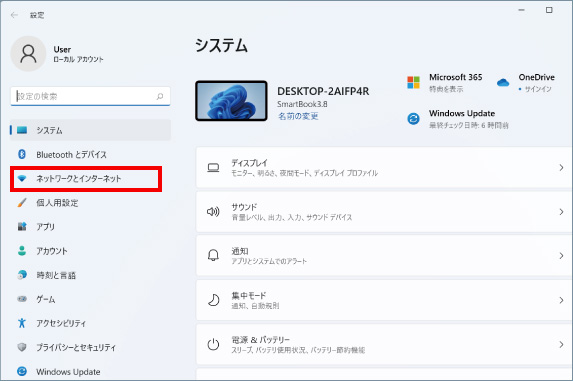Click the アカウント person icon
This screenshot has height=381, width=573.
[22, 251]
